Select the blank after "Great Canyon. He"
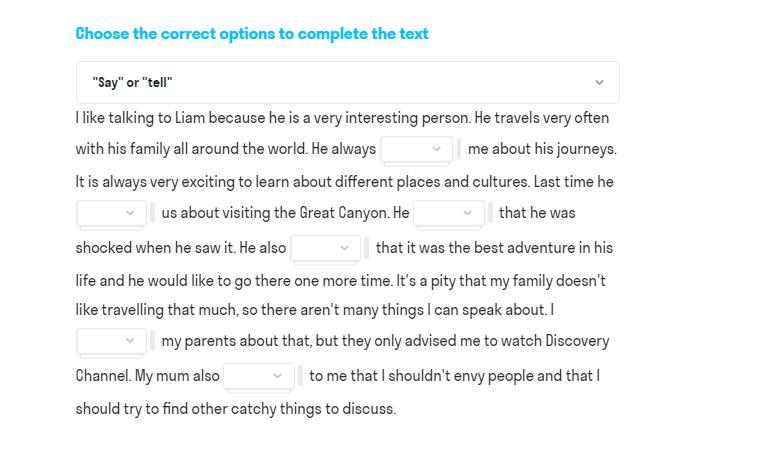Viewport: 770px width, 450px height. pos(449,213)
